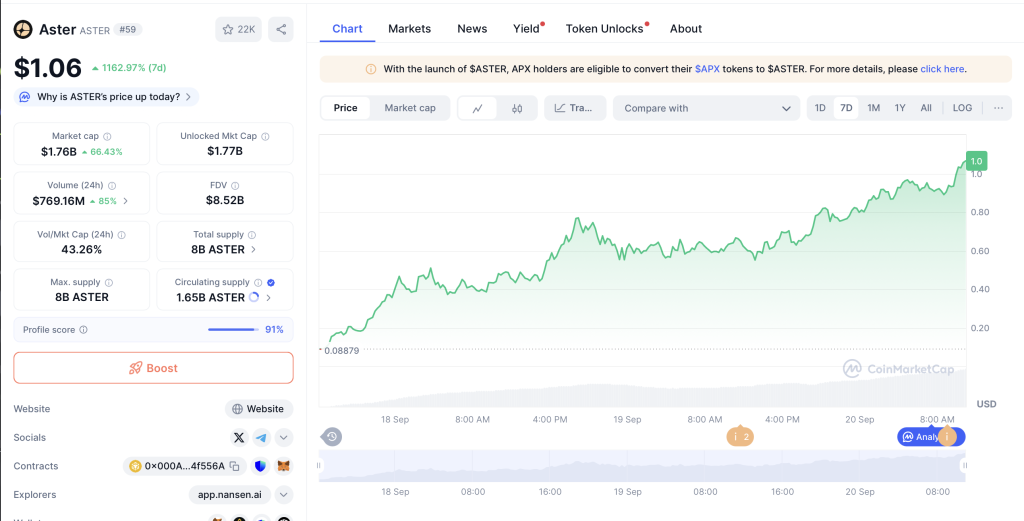Click the MetaMask fox icon in Contracts
Screen dimensions: 1024x521
point(283,466)
